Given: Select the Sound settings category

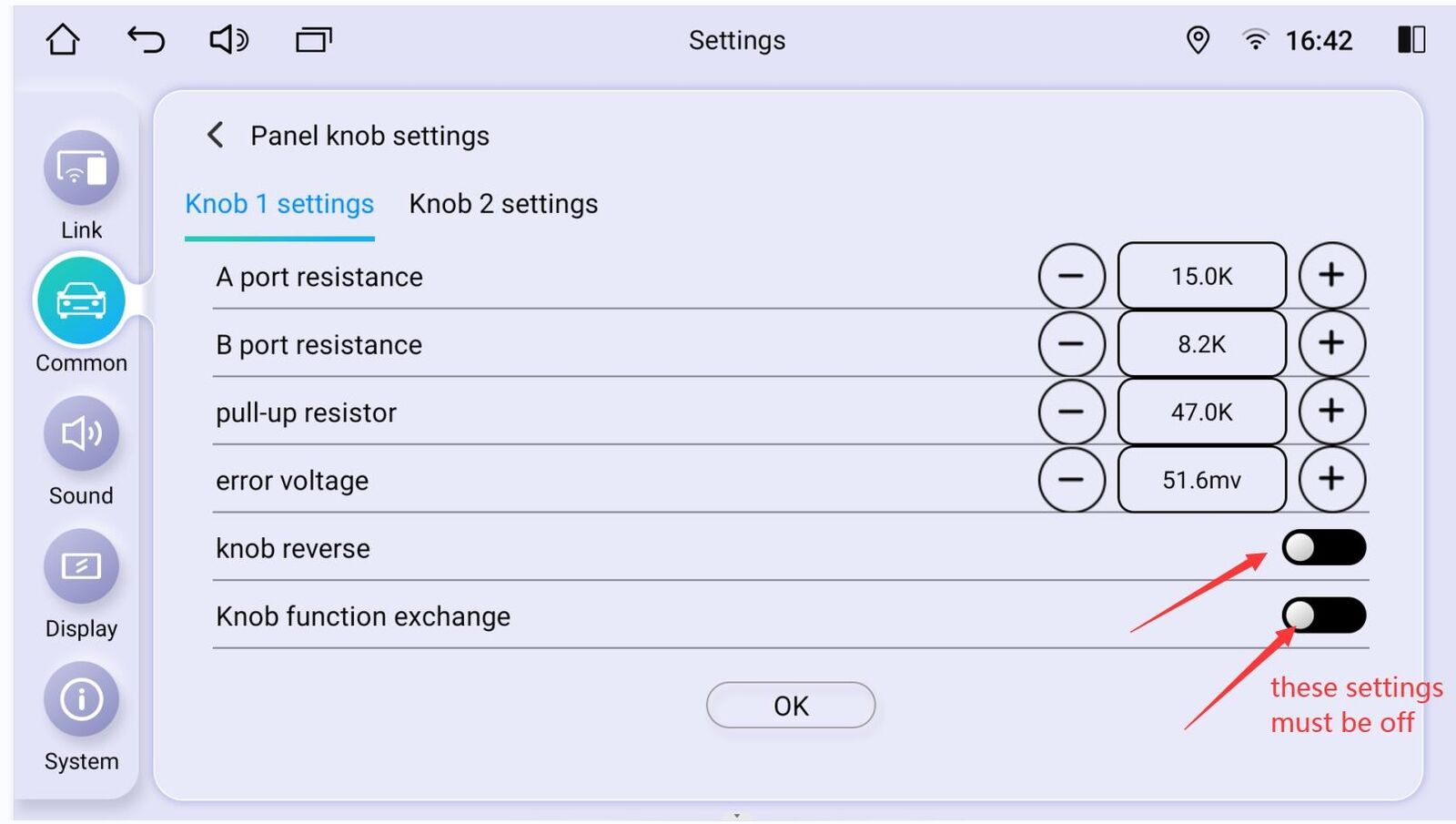Looking at the screenshot, I should click(x=81, y=434).
